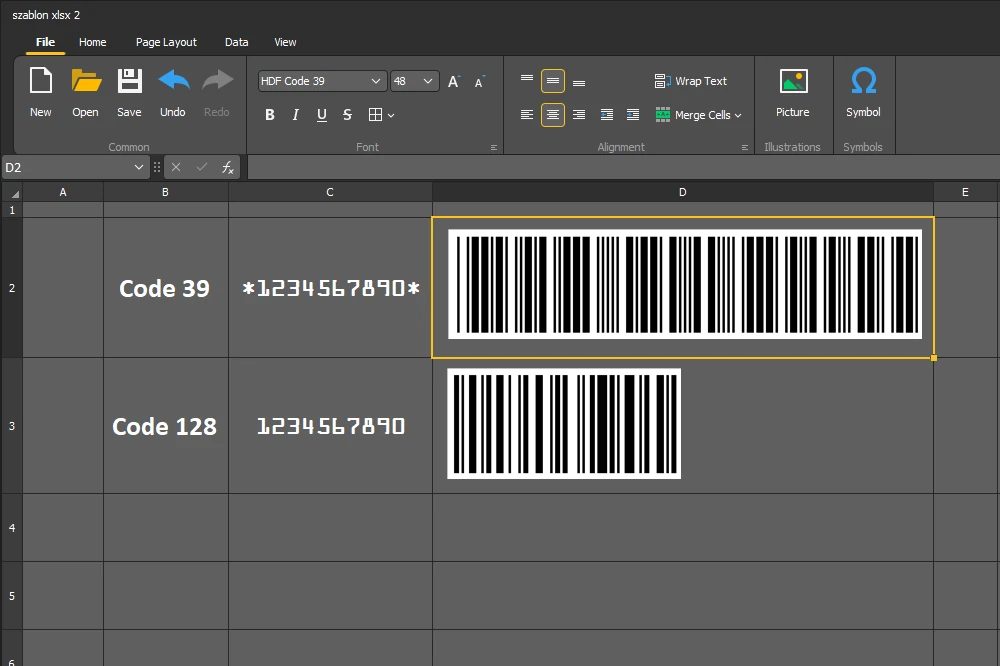The width and height of the screenshot is (1000, 666).
Task: Open the Symbol omega tool
Action: 863,92
